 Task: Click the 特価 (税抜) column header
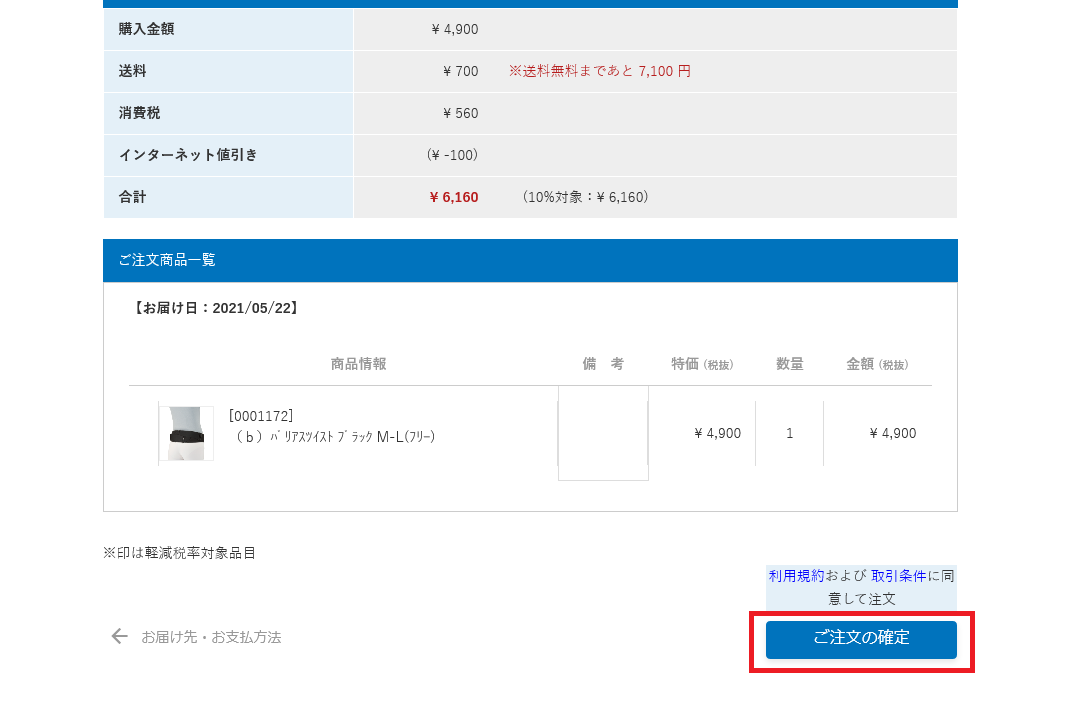pos(702,364)
